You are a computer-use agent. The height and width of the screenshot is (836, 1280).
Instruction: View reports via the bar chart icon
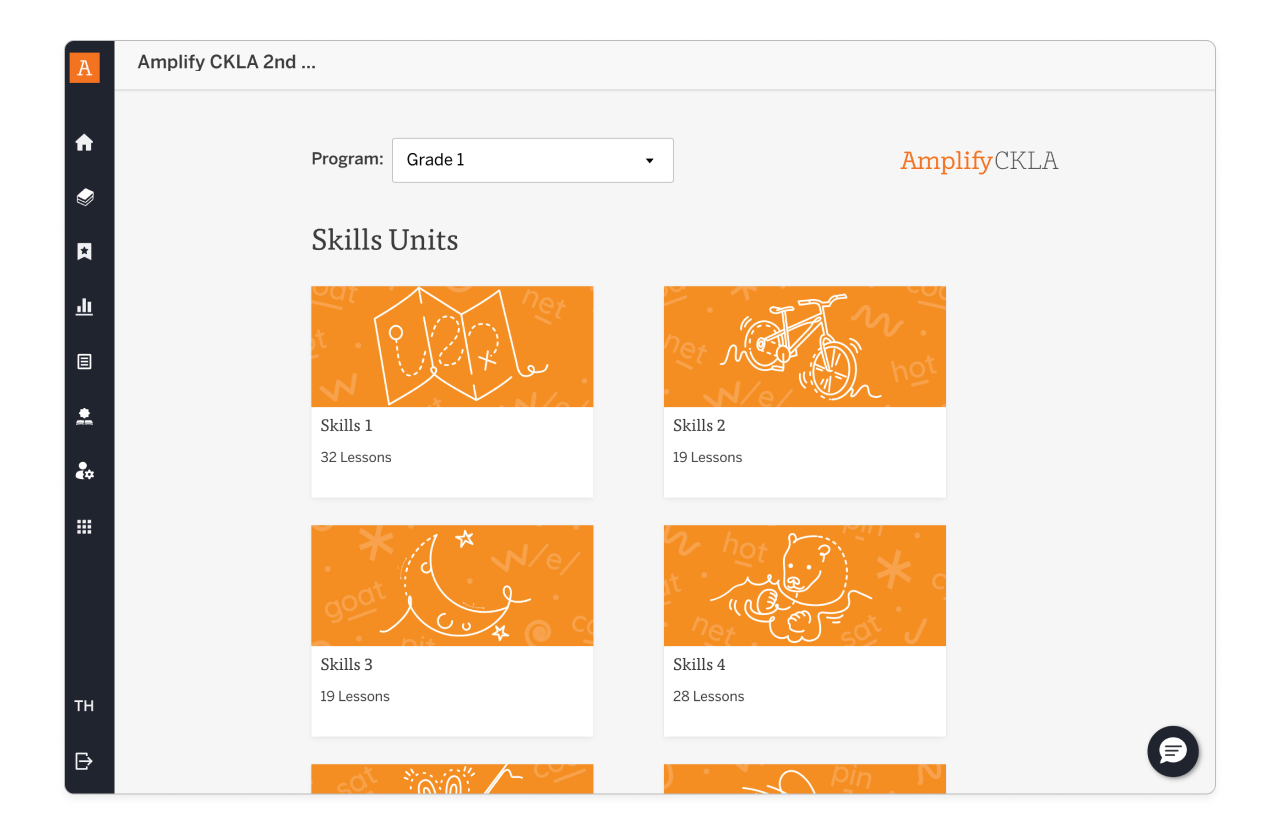coord(85,307)
